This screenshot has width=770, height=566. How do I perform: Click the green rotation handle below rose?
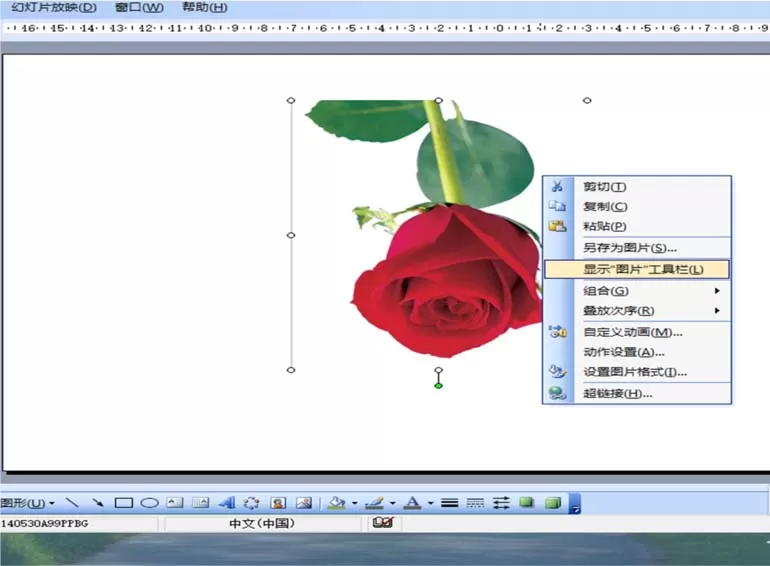439,386
